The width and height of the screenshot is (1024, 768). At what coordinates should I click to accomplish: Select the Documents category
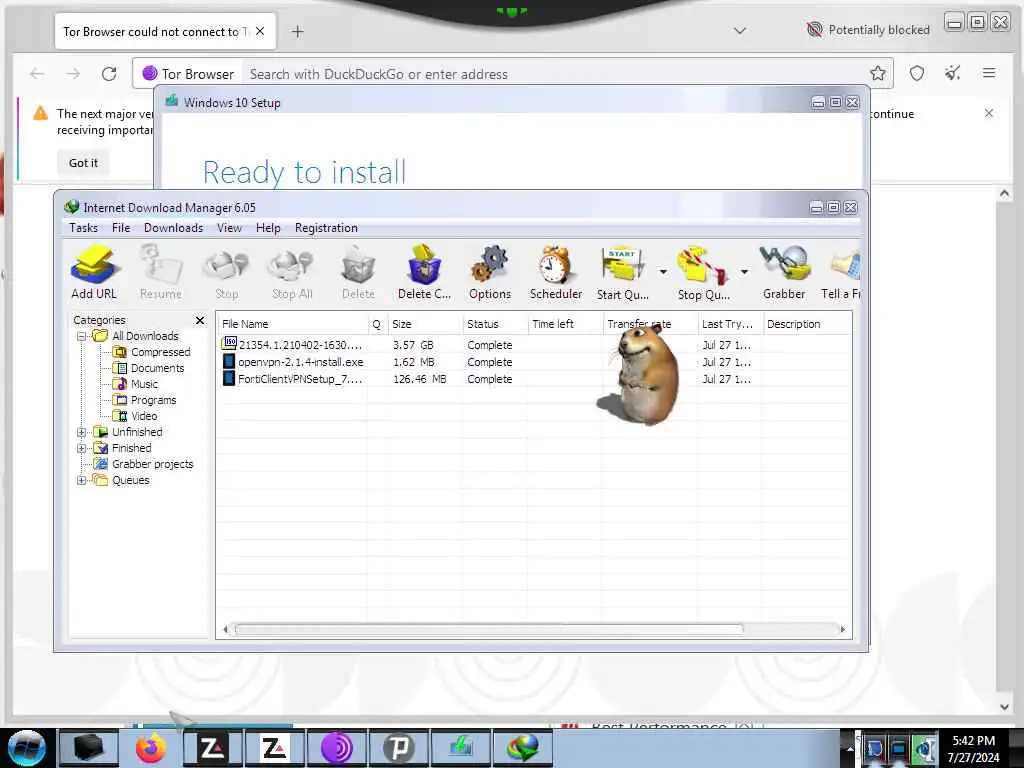click(x=157, y=368)
